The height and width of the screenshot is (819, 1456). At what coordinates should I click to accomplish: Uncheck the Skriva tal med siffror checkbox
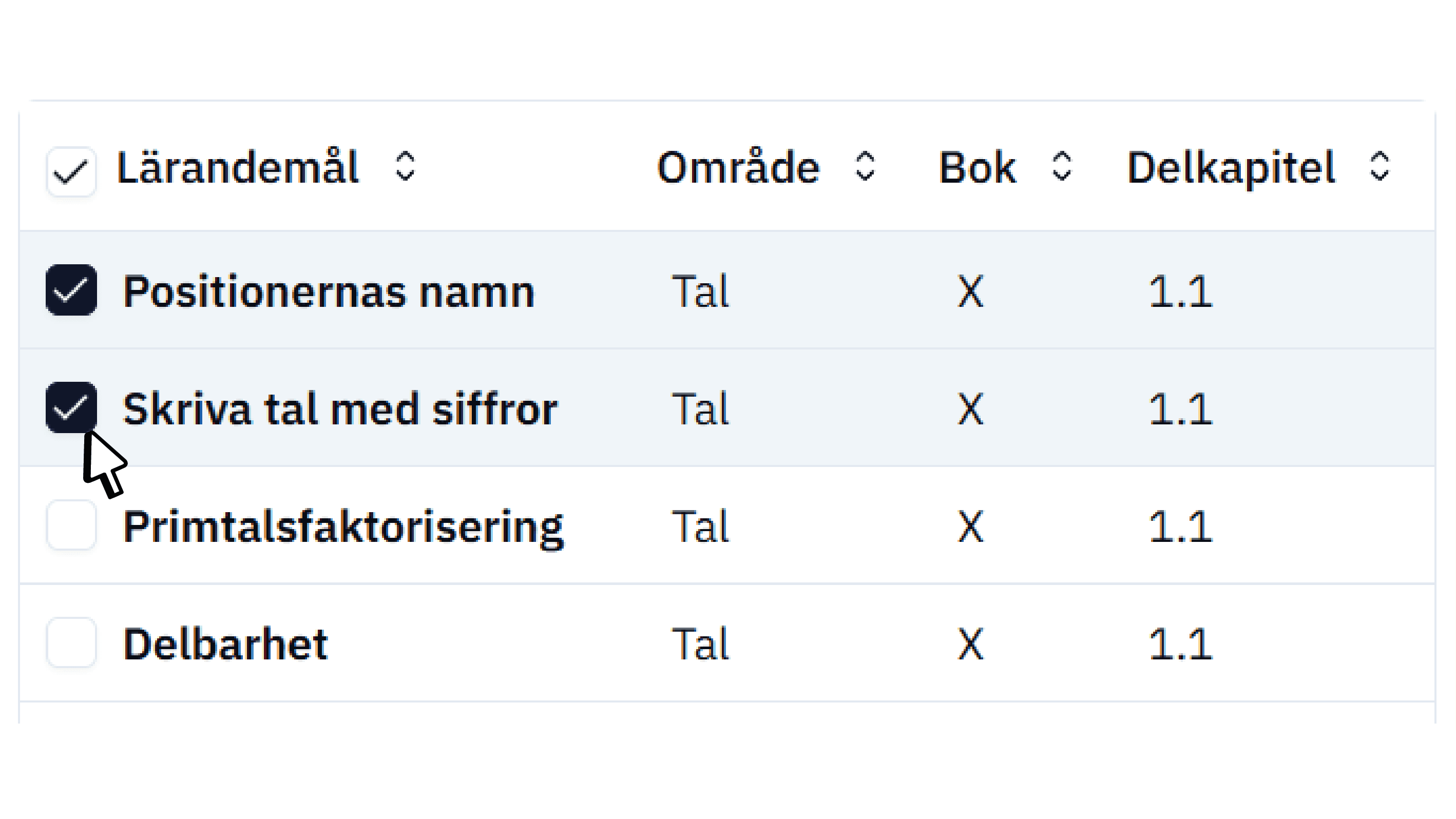71,408
